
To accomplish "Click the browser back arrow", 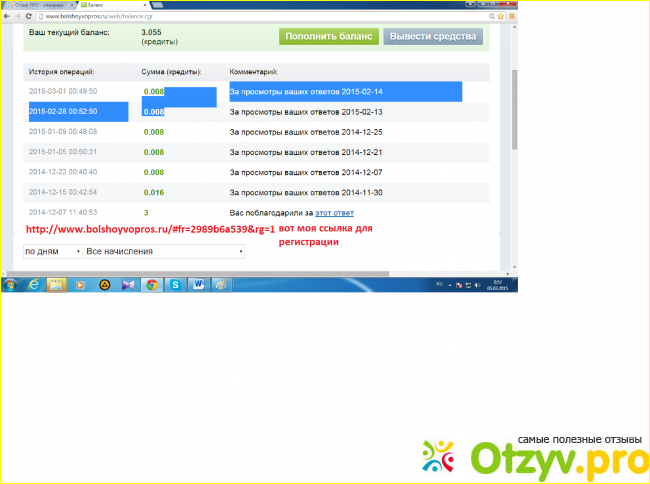I will (x=8, y=16).
